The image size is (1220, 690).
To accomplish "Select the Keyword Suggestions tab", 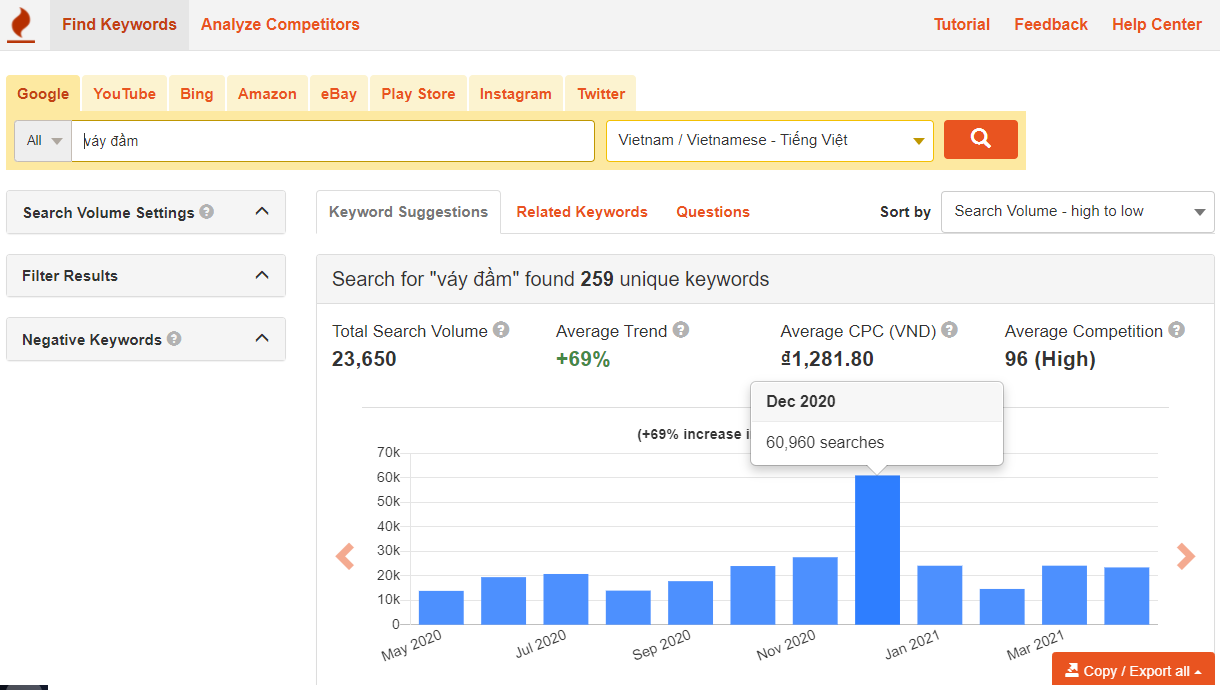I will point(408,212).
